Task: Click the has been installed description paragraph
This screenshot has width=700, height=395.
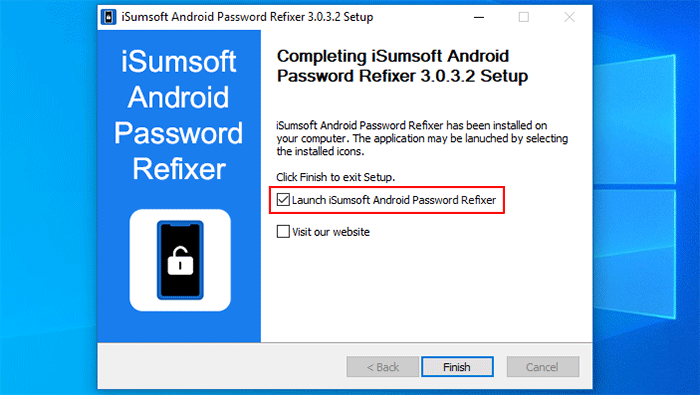Action: pos(422,138)
